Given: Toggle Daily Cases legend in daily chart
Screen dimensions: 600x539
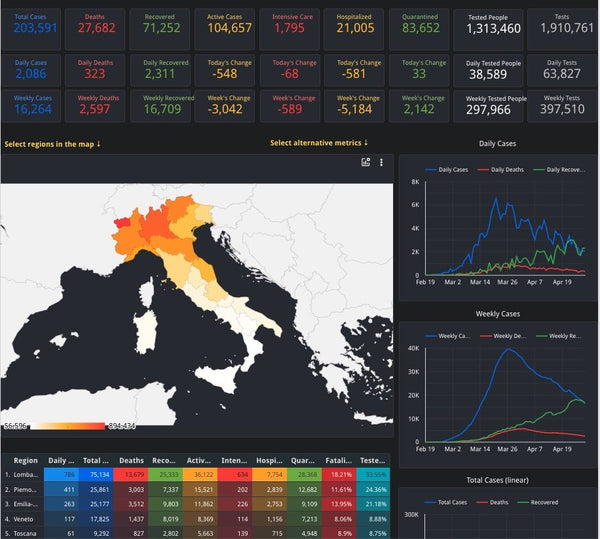Looking at the screenshot, I should (446, 169).
